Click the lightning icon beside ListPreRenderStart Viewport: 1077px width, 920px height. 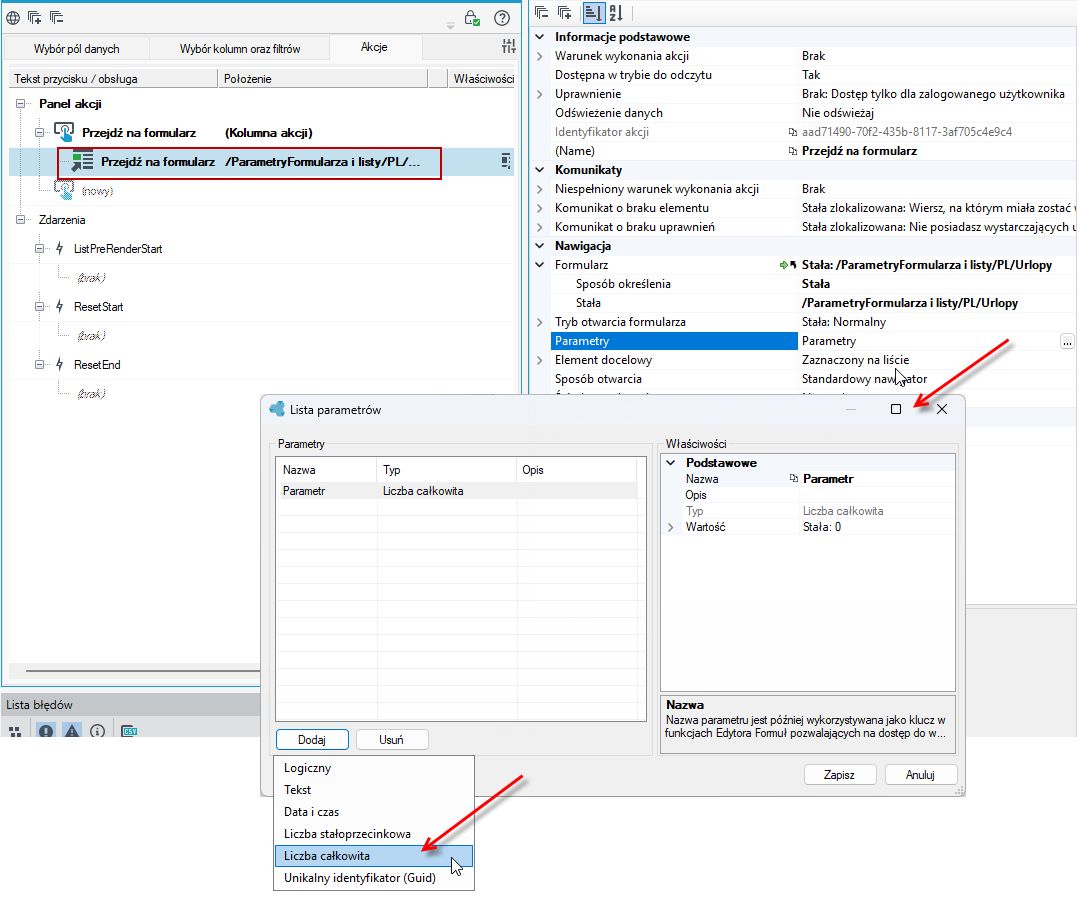[60, 249]
